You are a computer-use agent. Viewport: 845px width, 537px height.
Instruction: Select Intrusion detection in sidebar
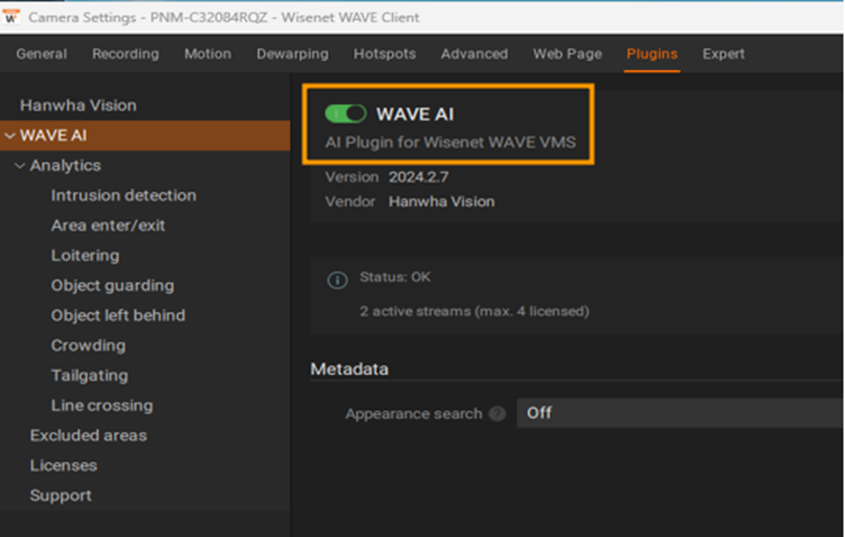tap(123, 195)
